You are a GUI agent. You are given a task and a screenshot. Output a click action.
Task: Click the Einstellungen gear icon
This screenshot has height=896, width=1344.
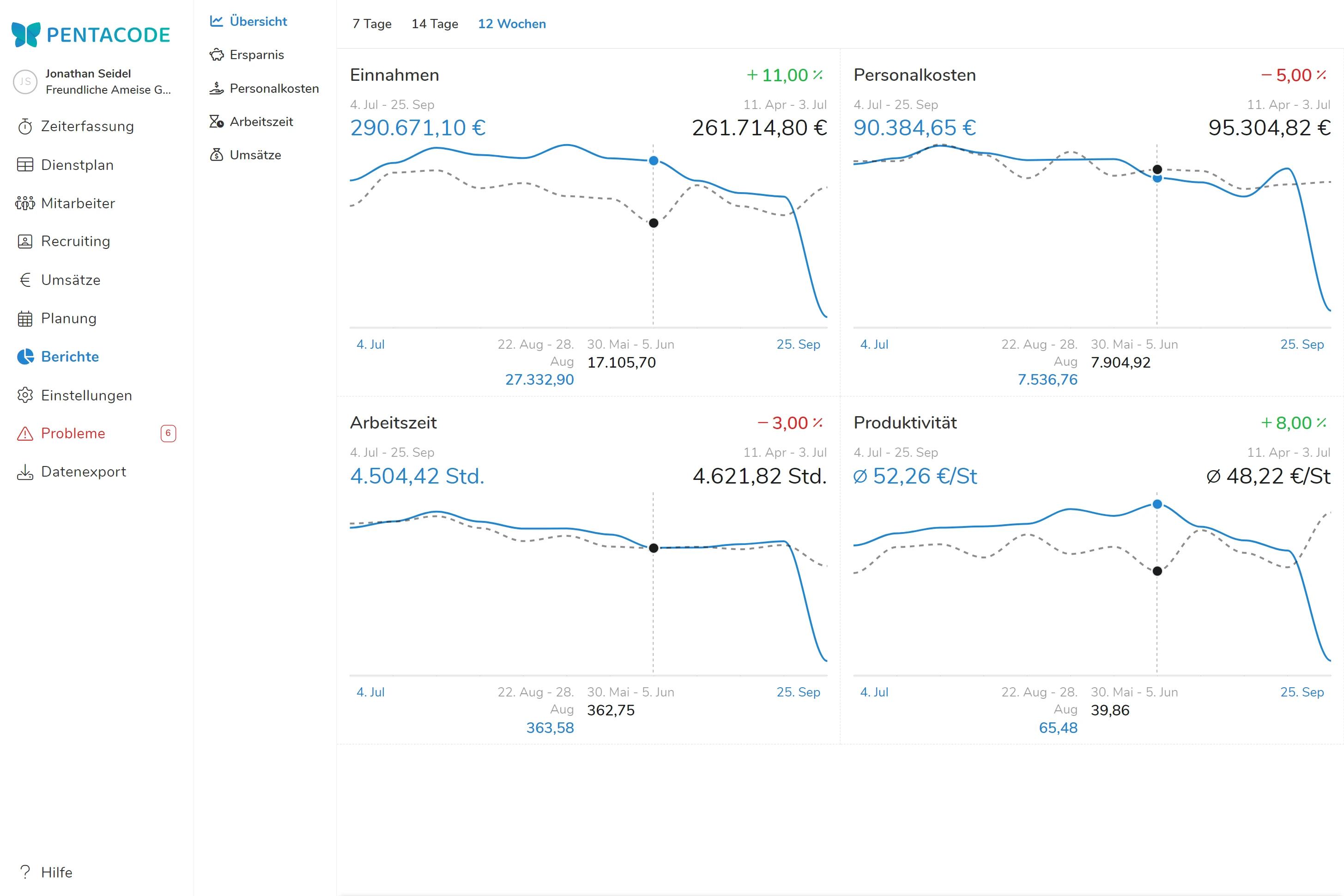pos(25,395)
